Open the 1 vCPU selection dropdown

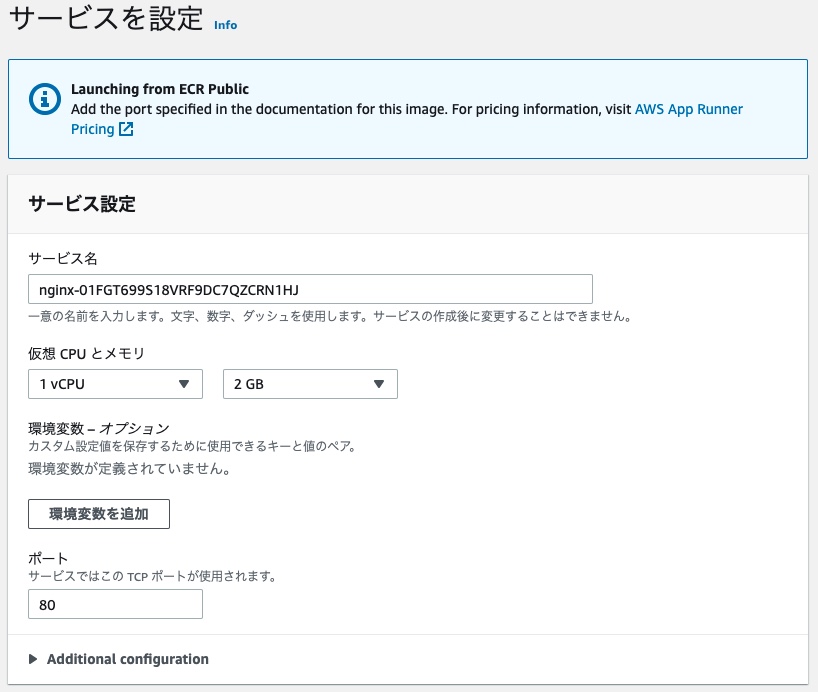coord(115,383)
